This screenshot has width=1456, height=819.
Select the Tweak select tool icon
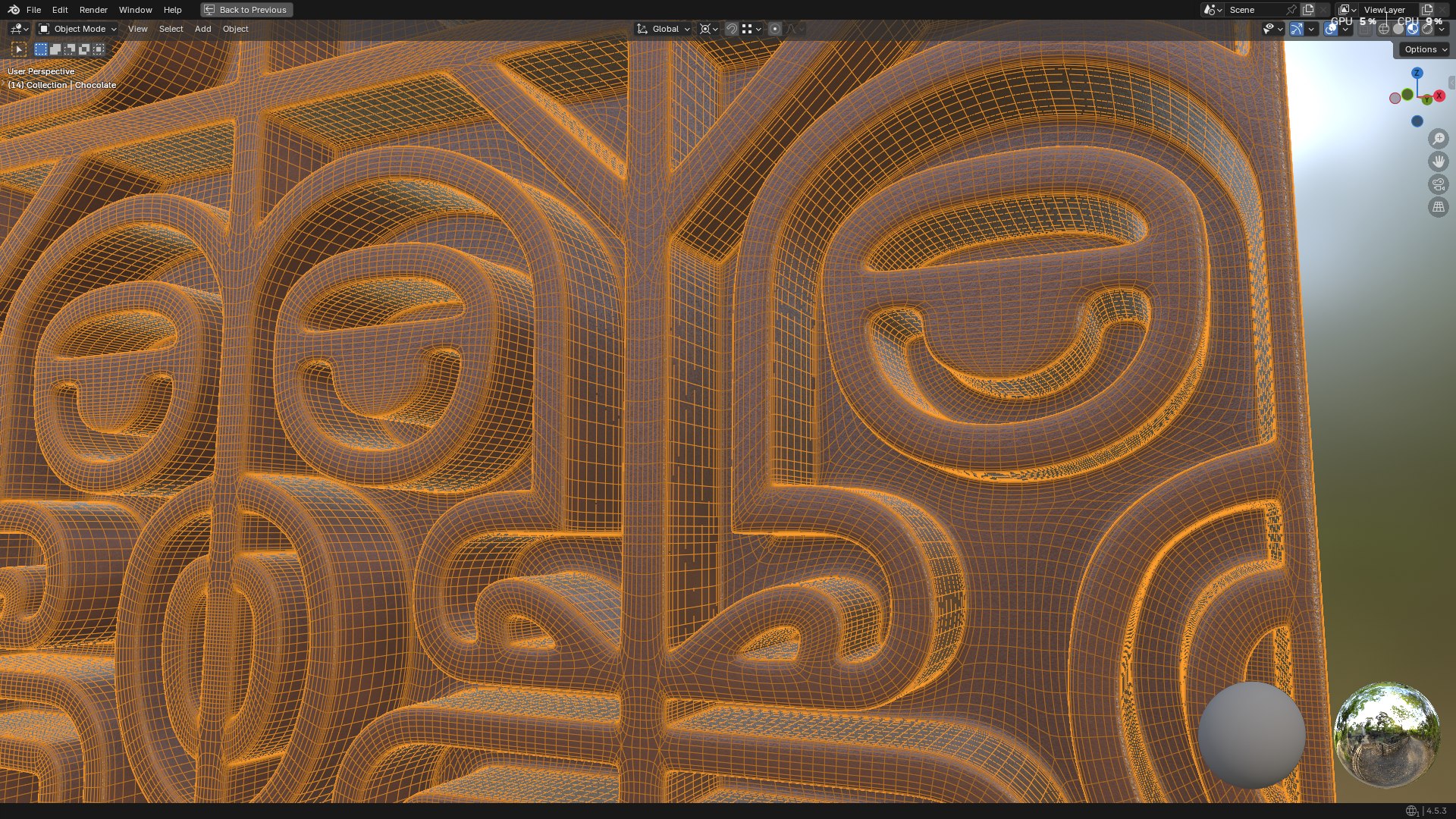point(19,49)
